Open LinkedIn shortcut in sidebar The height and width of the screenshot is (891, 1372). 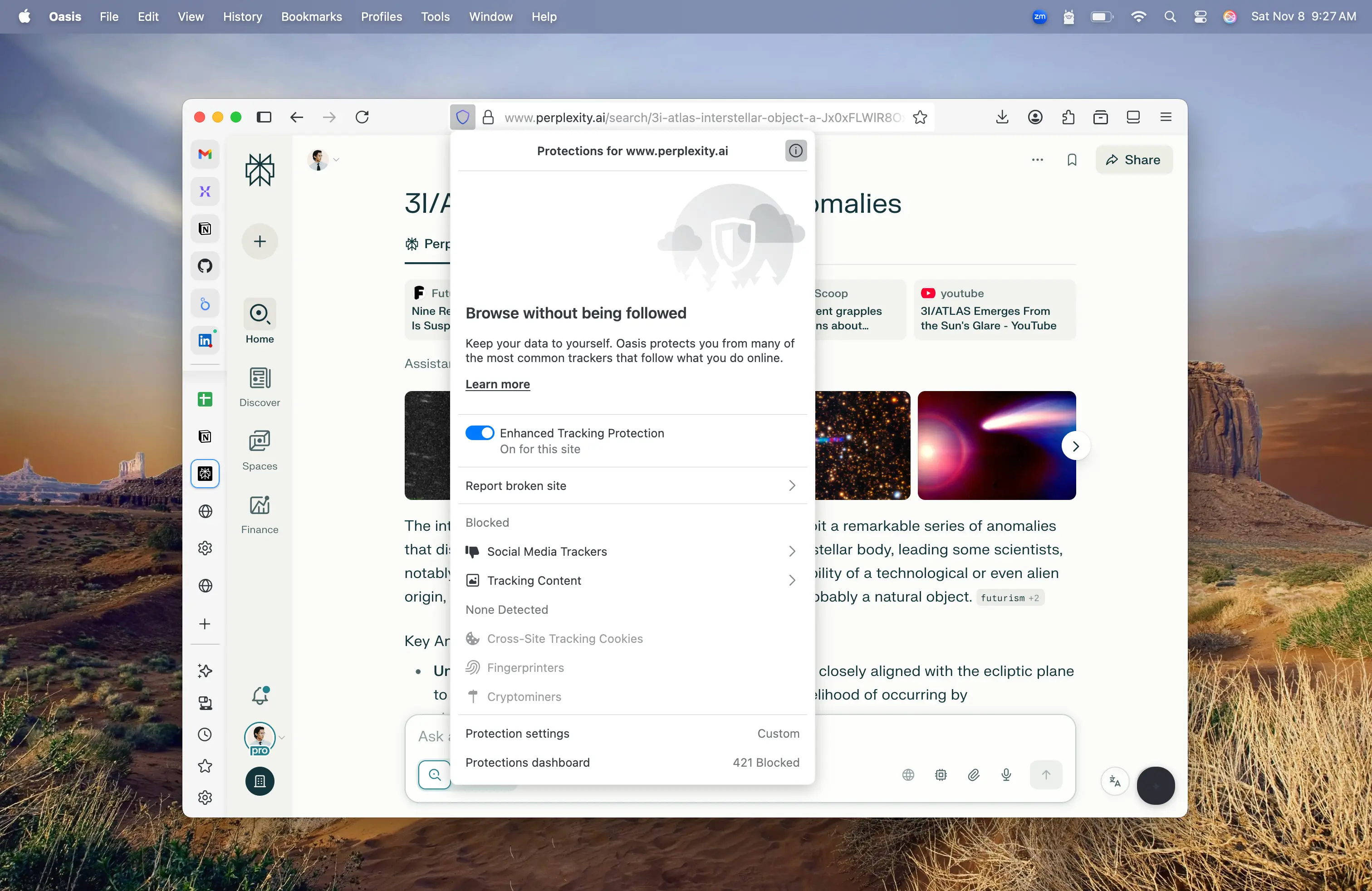tap(205, 340)
